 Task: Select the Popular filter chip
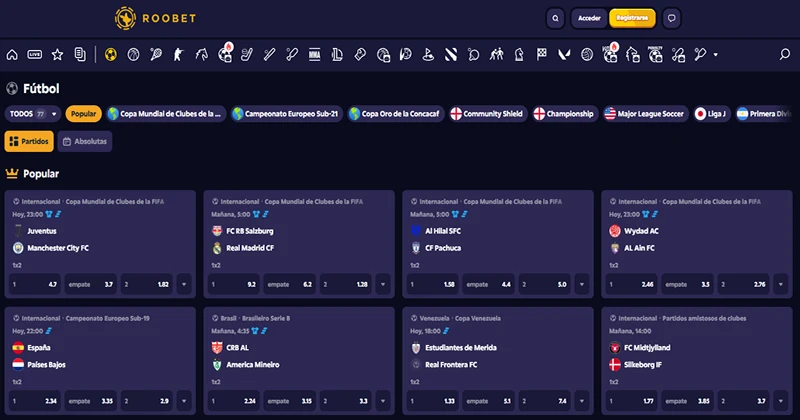tap(83, 114)
